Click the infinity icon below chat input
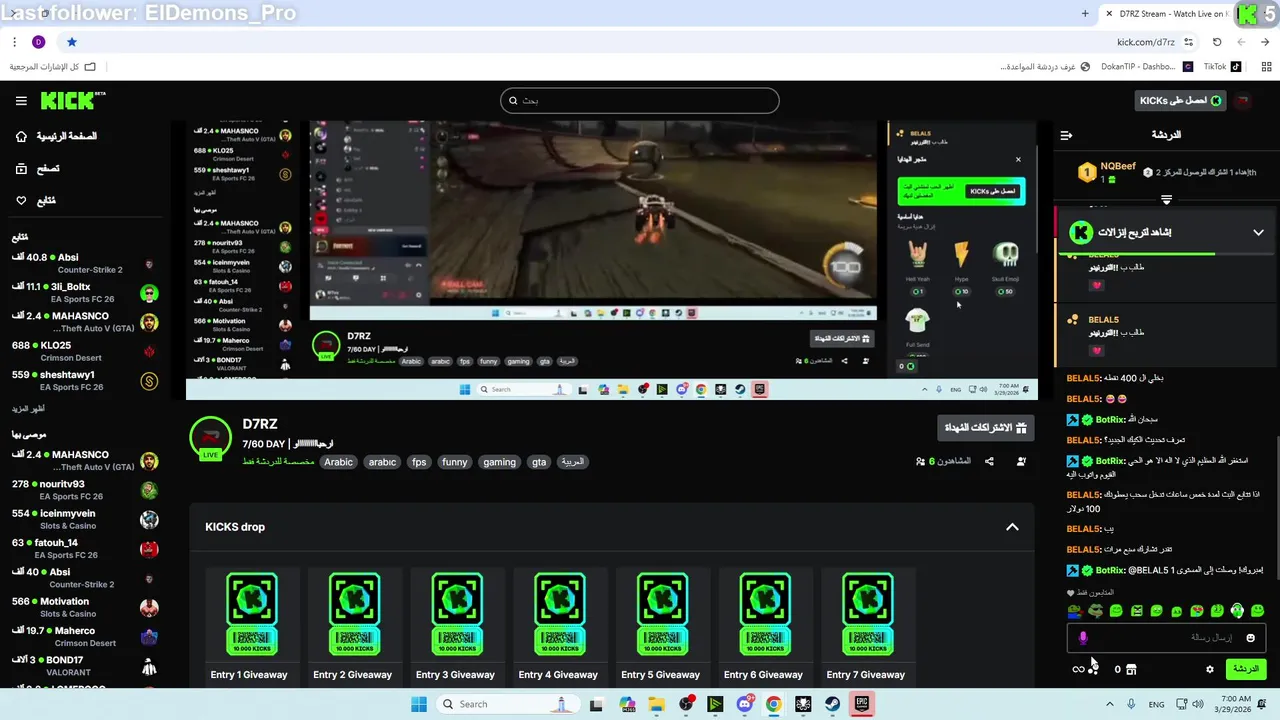This screenshot has width=1280, height=720. (1078, 669)
